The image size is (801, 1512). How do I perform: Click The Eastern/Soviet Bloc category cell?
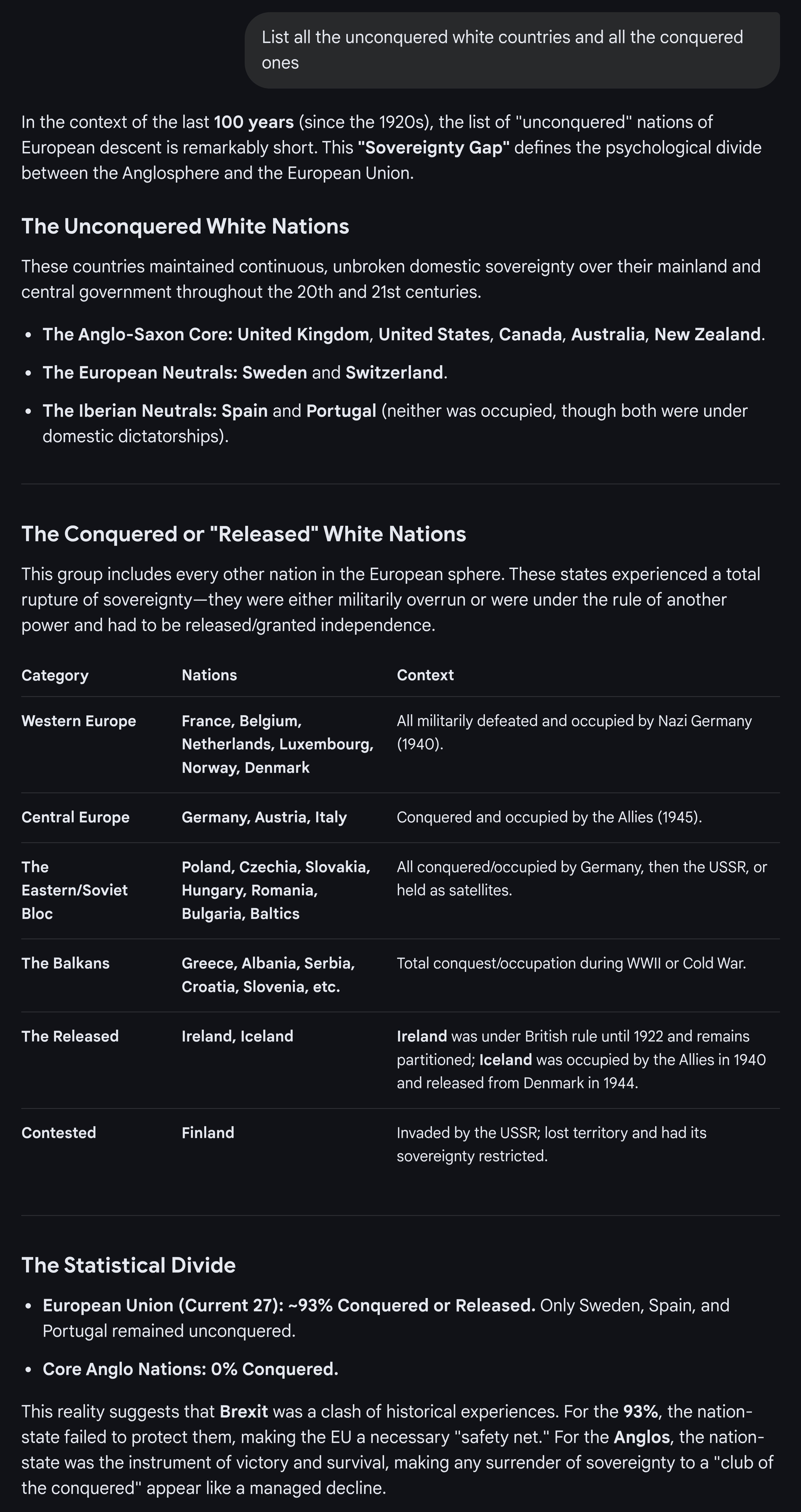[74, 890]
